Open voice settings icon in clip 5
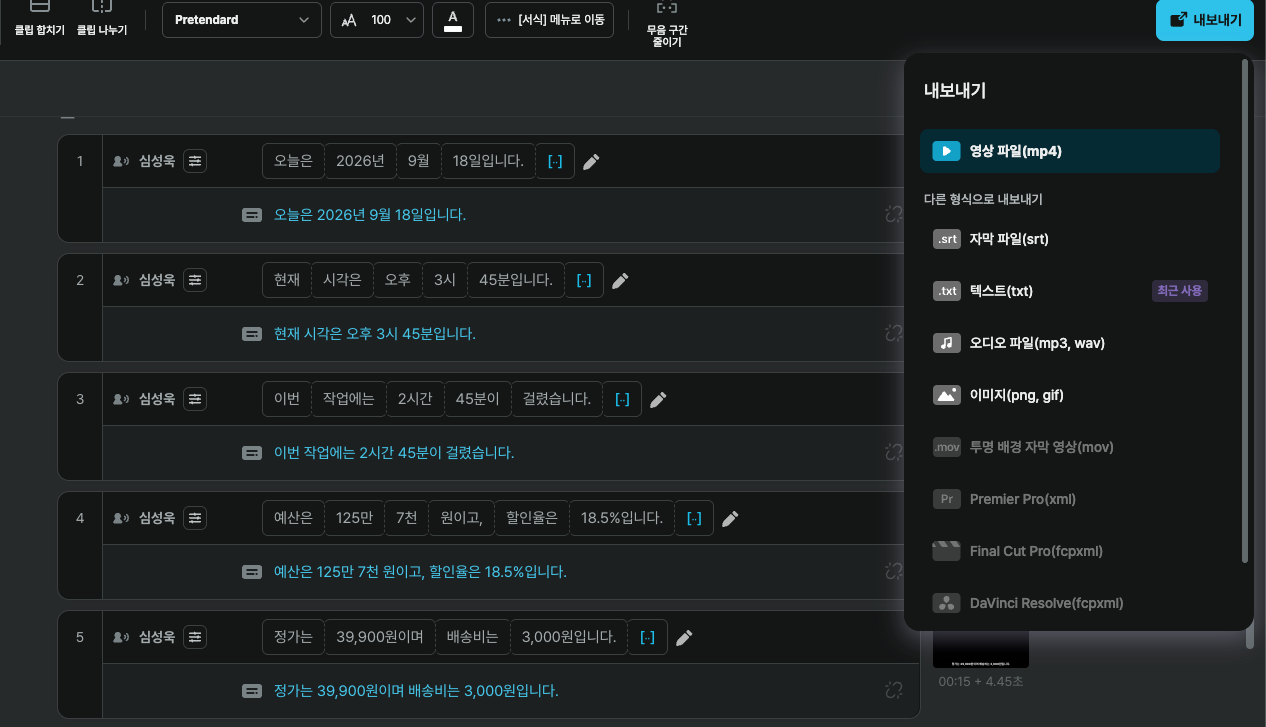 195,637
